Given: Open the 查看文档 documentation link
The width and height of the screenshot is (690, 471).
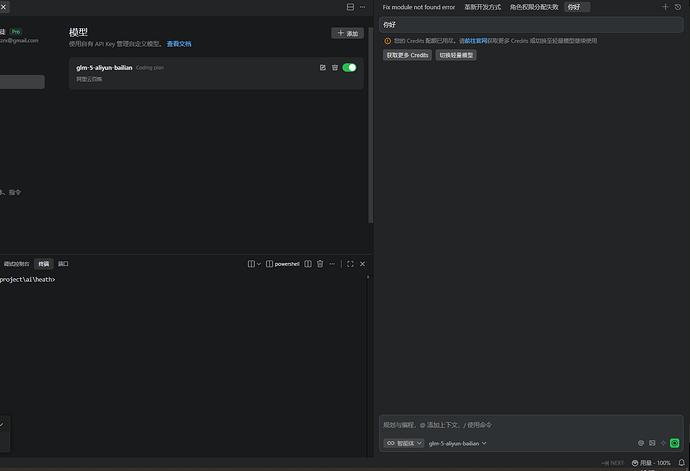Looking at the screenshot, I should [179, 44].
